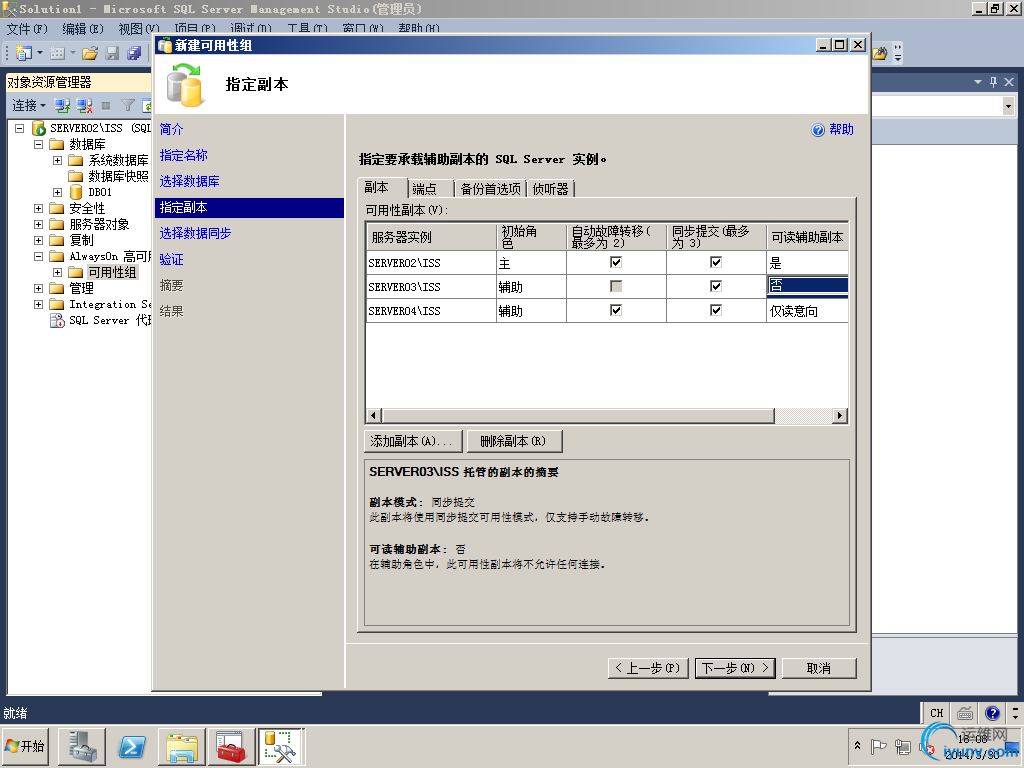Switch to the 备份首选项 tab
The width and height of the screenshot is (1024, 768).
tap(490, 189)
